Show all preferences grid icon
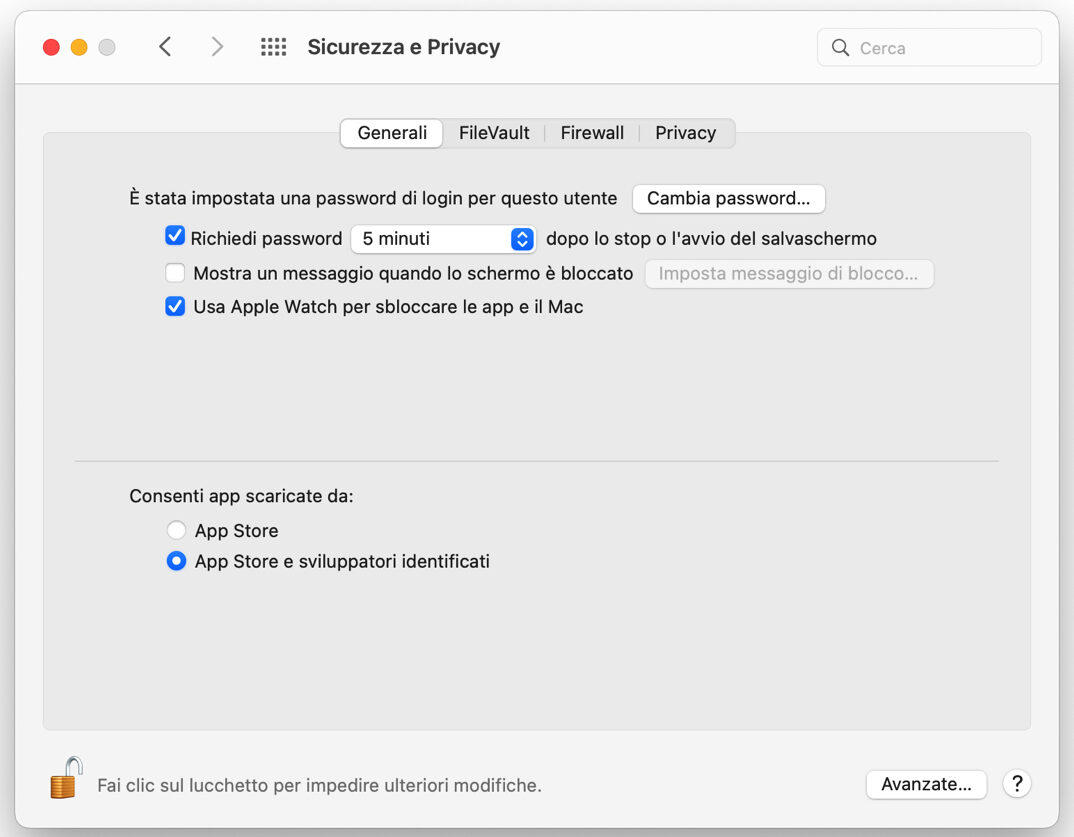 (x=273, y=47)
